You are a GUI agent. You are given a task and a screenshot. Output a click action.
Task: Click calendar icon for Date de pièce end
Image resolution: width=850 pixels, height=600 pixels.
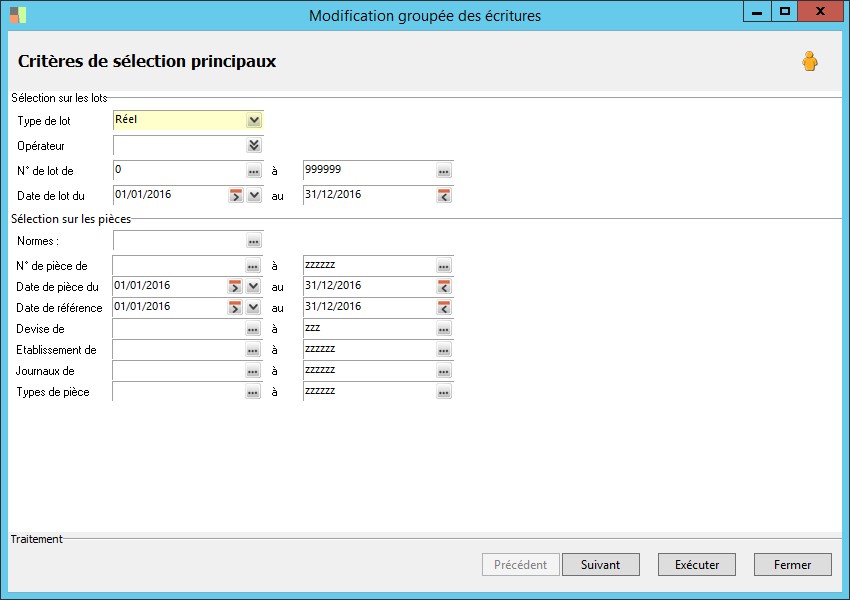coord(444,287)
